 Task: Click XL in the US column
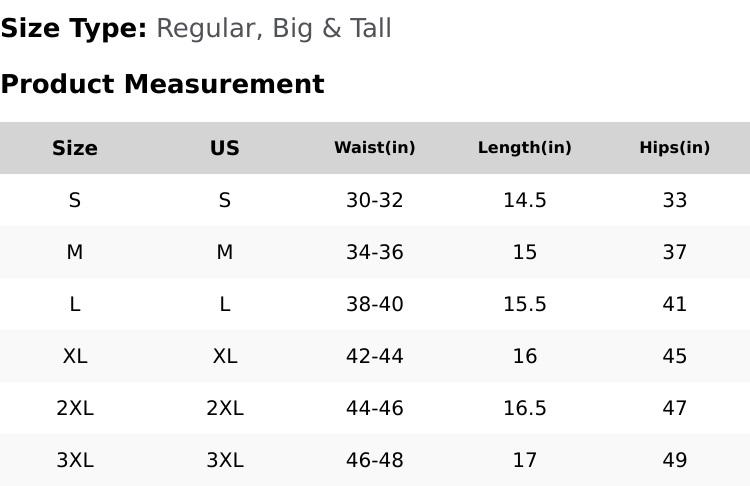[x=225, y=356]
